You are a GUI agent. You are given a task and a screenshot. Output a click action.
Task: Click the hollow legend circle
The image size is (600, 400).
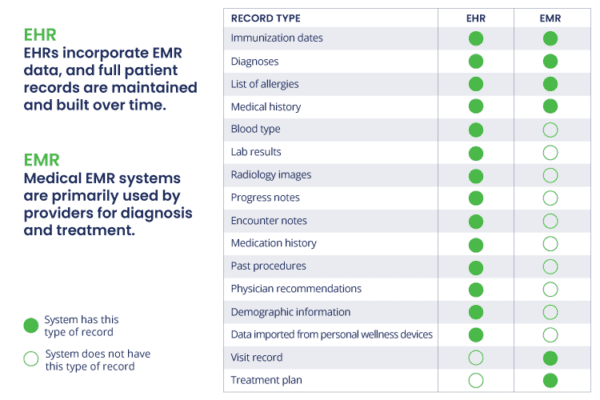click(x=31, y=359)
